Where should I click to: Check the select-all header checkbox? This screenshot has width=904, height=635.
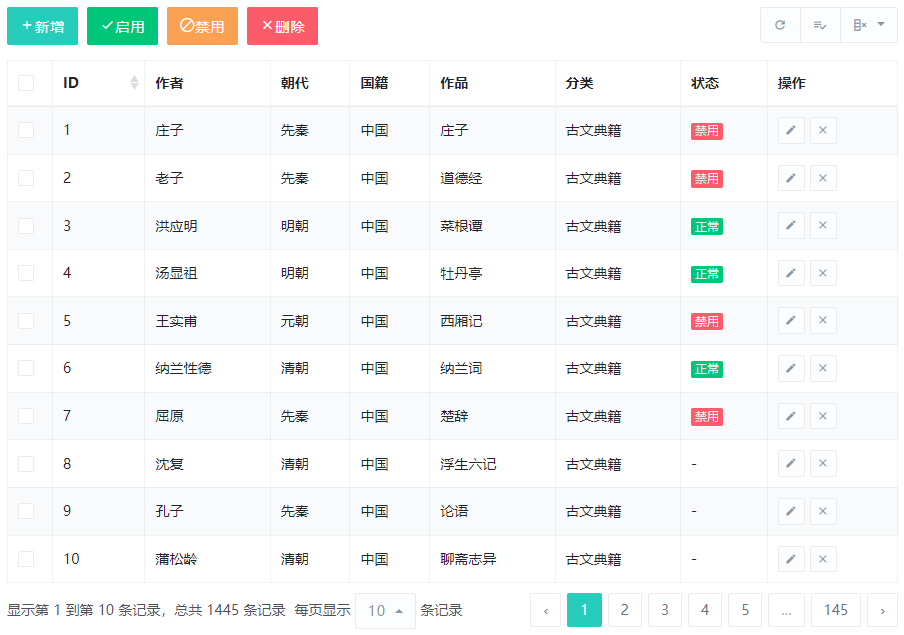(26, 83)
